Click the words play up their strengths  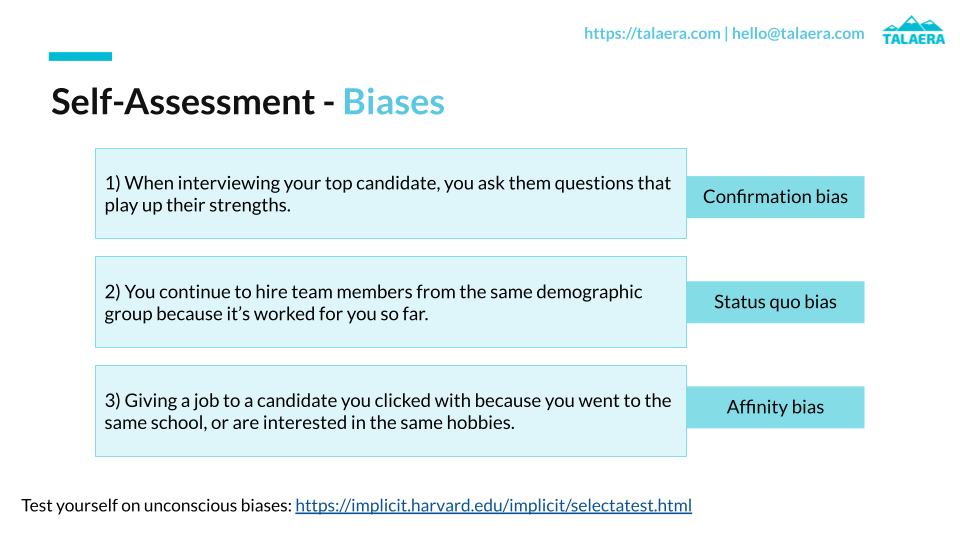point(197,205)
